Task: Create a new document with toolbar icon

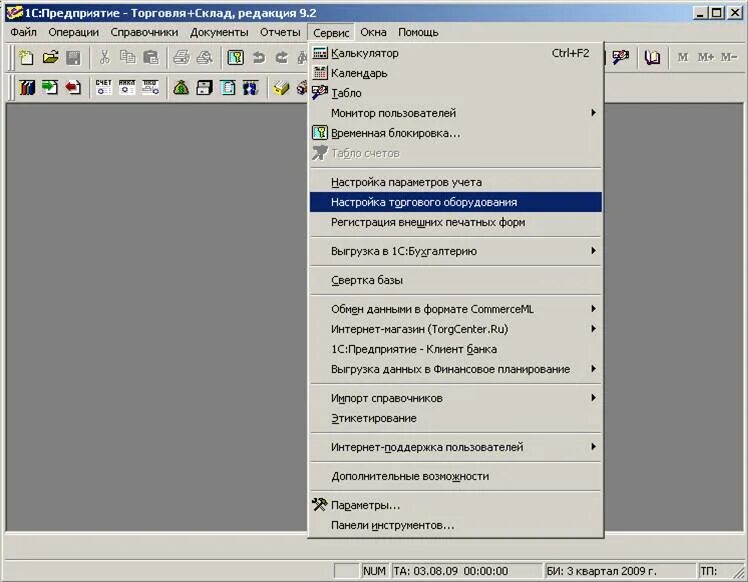Action: (x=26, y=58)
